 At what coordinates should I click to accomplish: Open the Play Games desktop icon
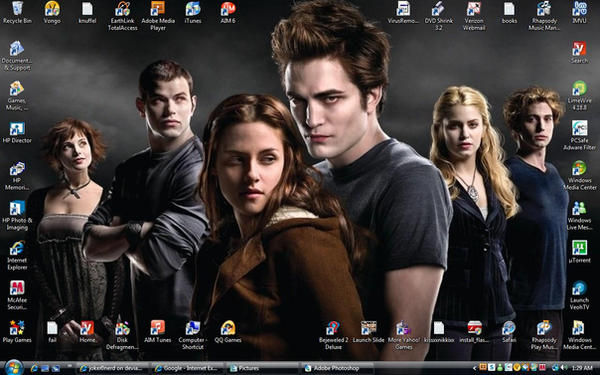pyautogui.click(x=17, y=331)
